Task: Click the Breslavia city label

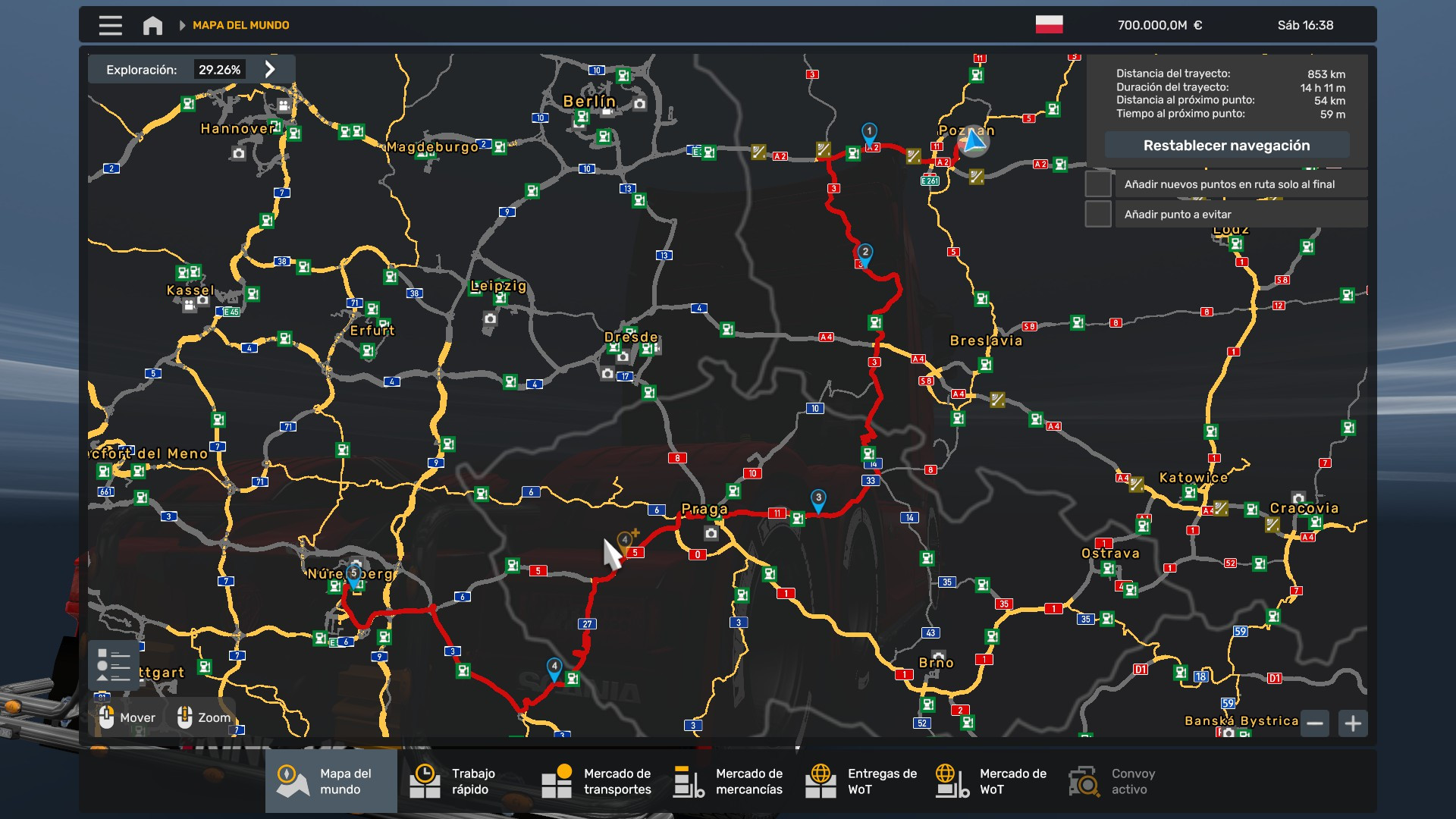Action: pyautogui.click(x=986, y=340)
